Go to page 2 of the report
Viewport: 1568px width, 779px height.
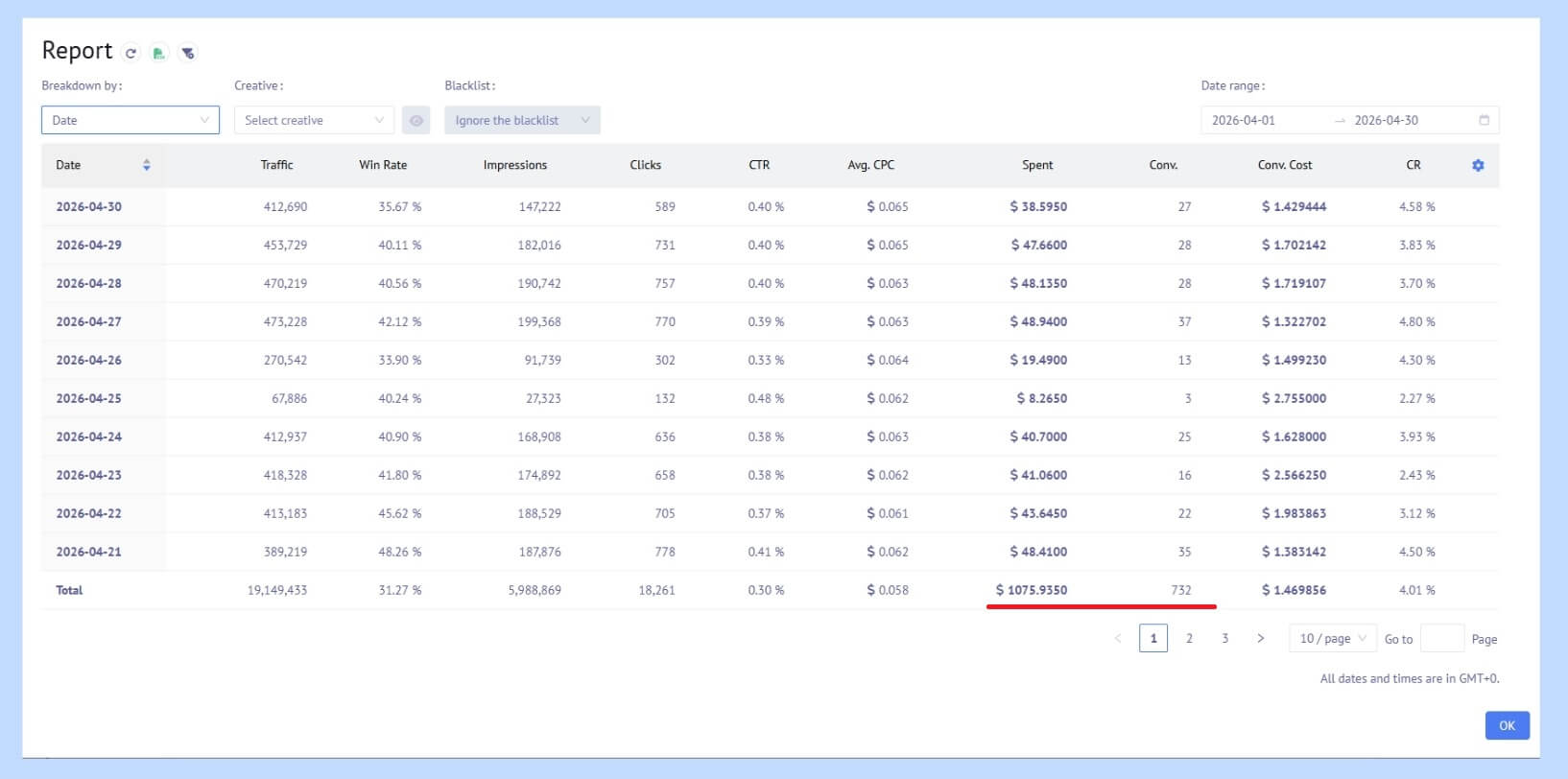tap(1189, 638)
